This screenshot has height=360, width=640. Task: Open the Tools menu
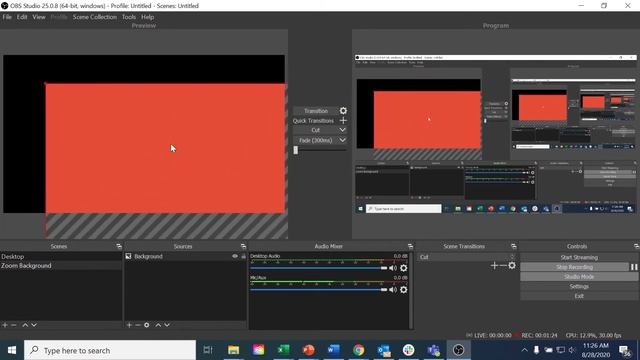pyautogui.click(x=129, y=17)
